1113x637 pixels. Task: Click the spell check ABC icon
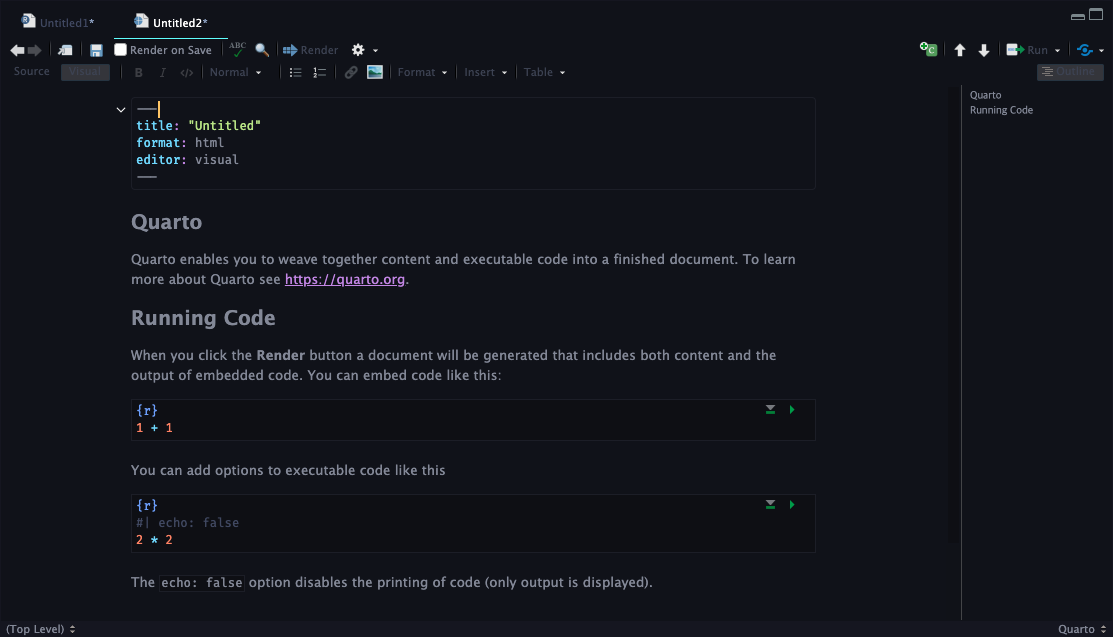[x=237, y=50]
